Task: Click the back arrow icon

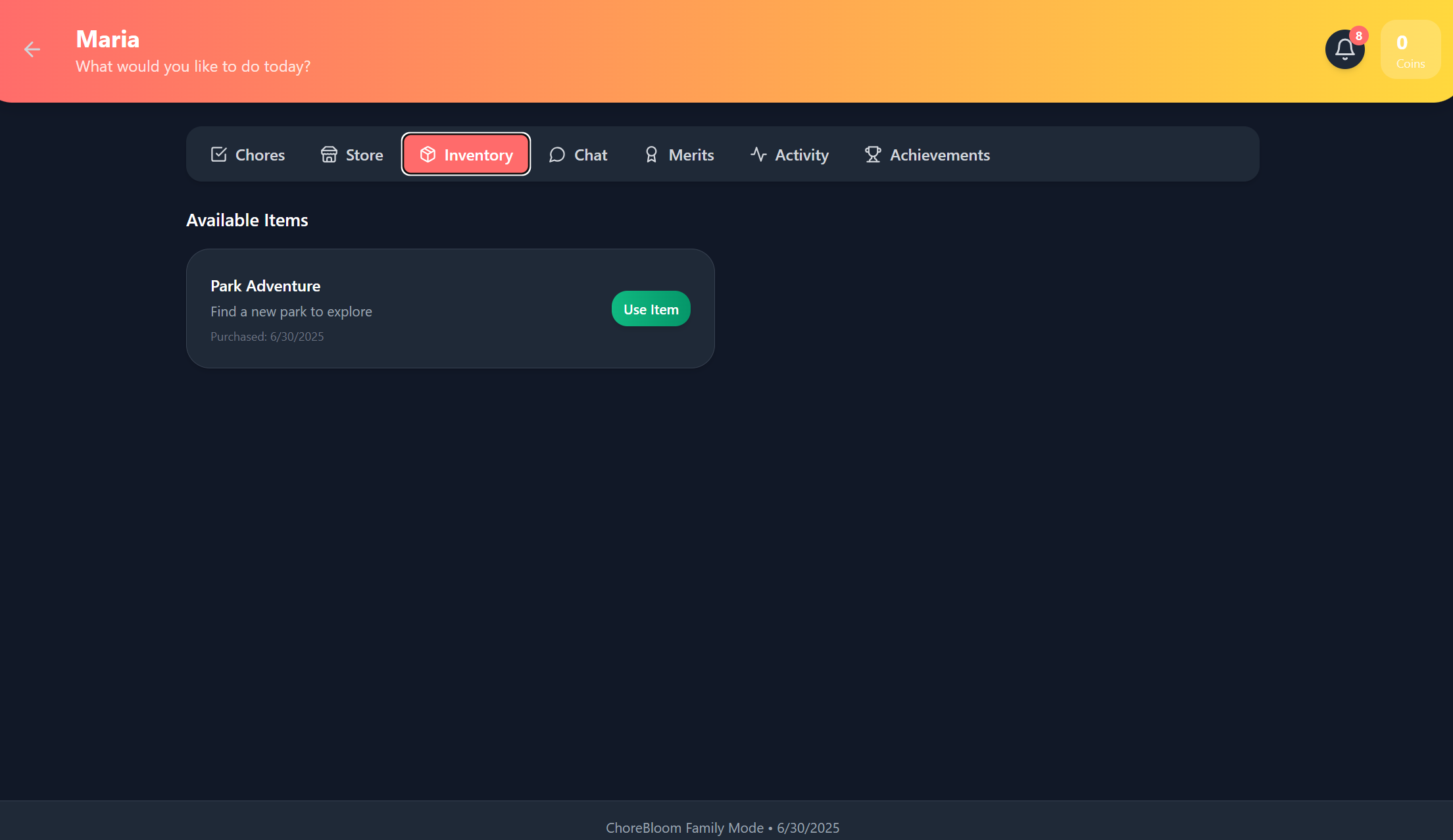Action: [x=32, y=49]
